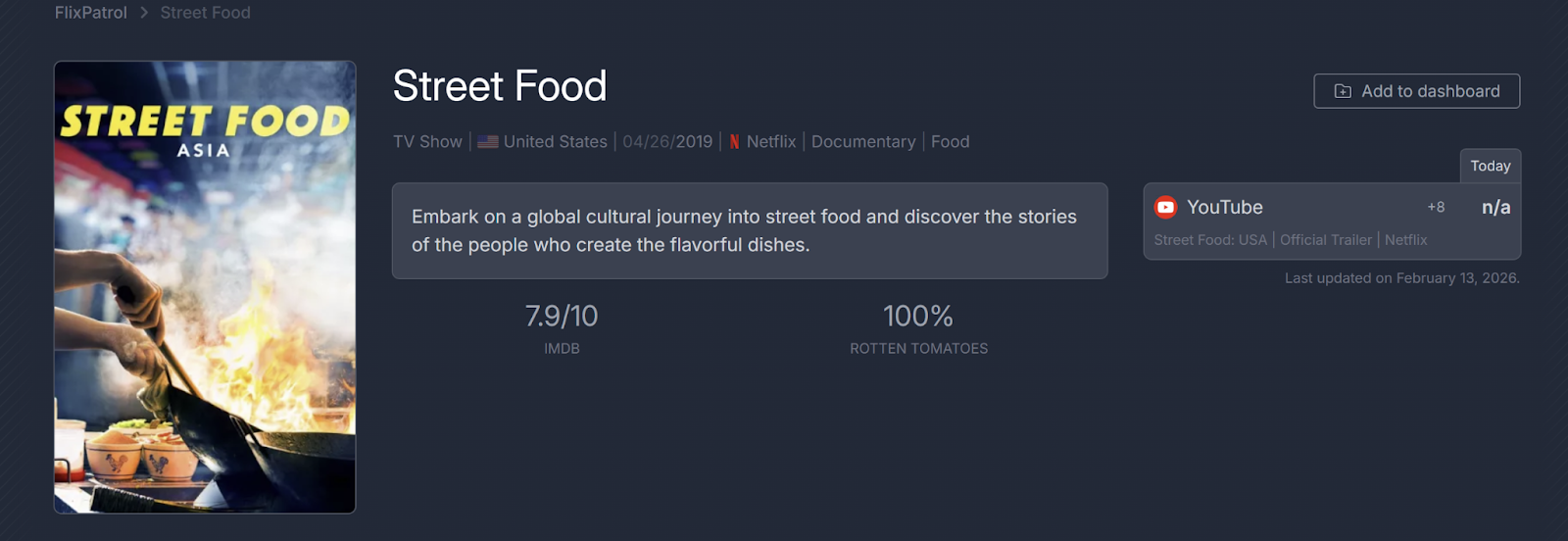Filter by United States country link
Screen dimensions: 1568x541
[x=555, y=142]
